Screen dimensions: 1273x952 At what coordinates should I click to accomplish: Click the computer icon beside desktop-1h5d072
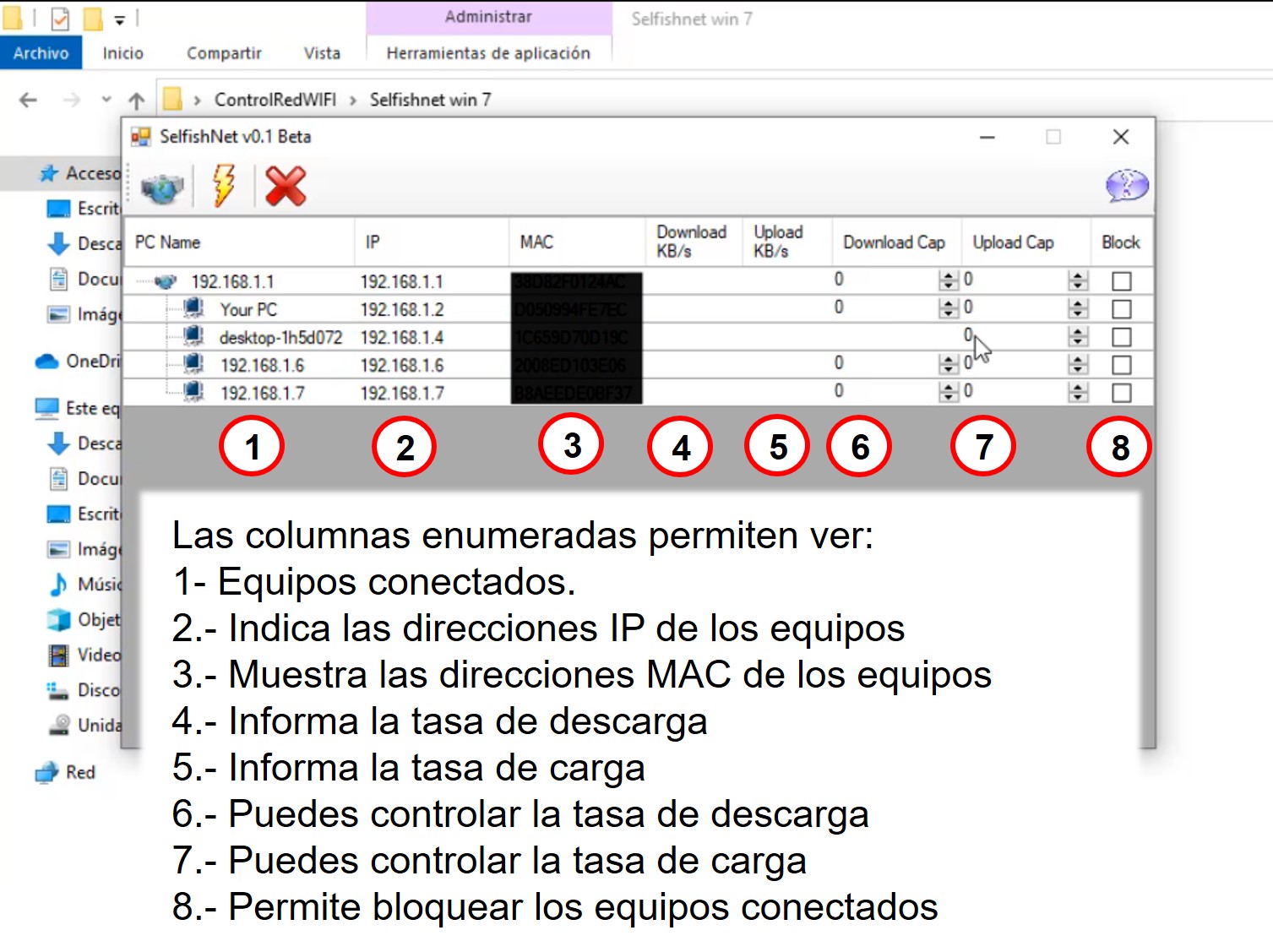[x=193, y=336]
